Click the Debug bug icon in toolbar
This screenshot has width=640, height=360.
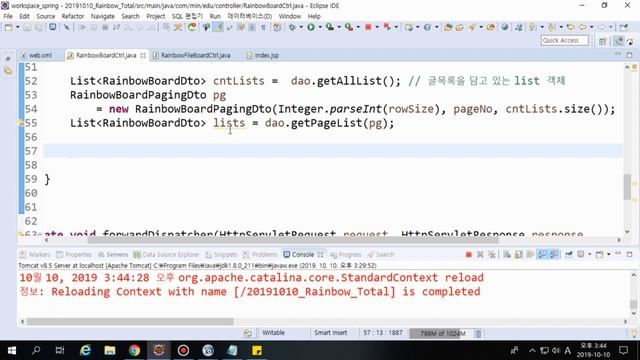292,27
